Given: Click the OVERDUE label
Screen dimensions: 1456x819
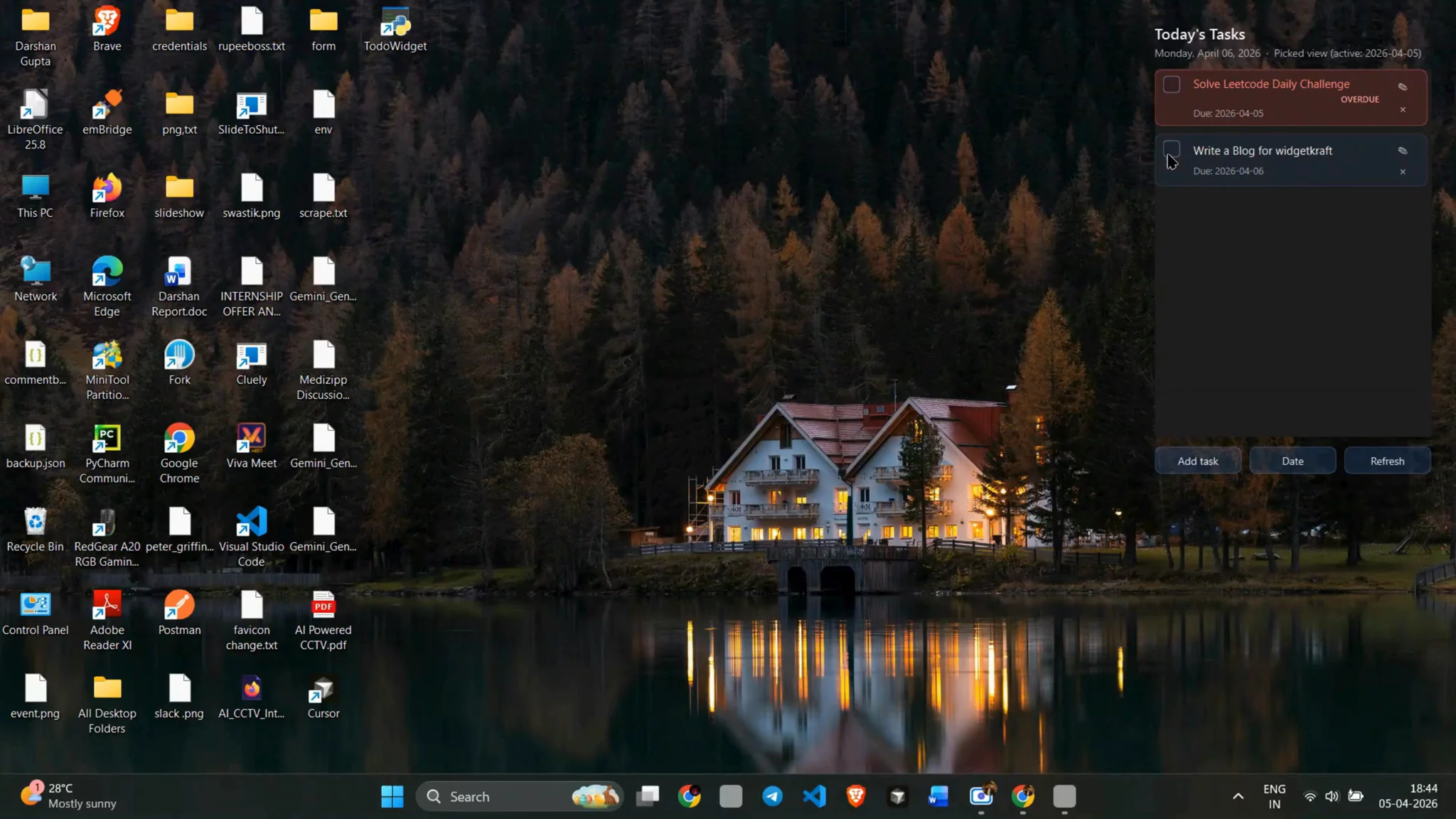Looking at the screenshot, I should [1359, 100].
